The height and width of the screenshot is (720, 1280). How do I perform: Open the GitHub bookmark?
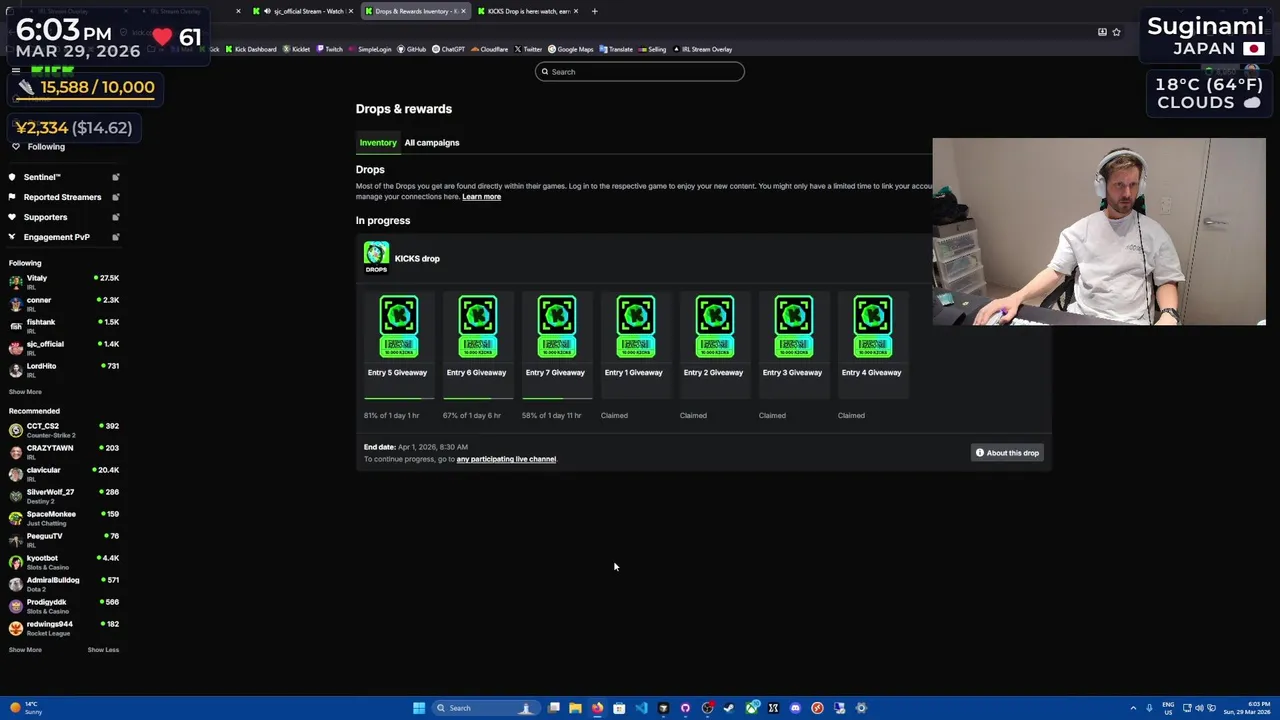(x=412, y=49)
